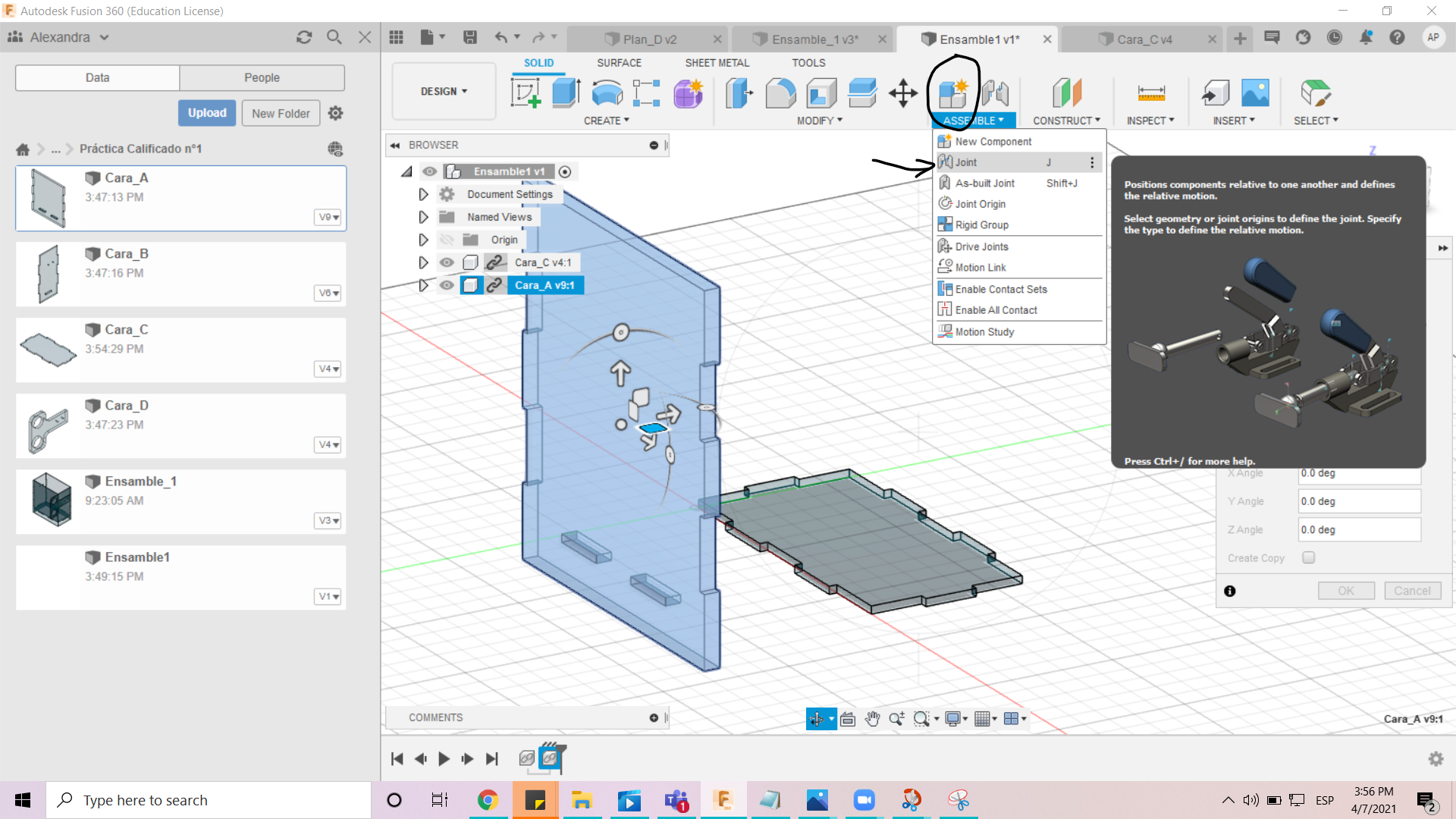Toggle visibility of Cara_A v9:1 component

[x=447, y=285]
